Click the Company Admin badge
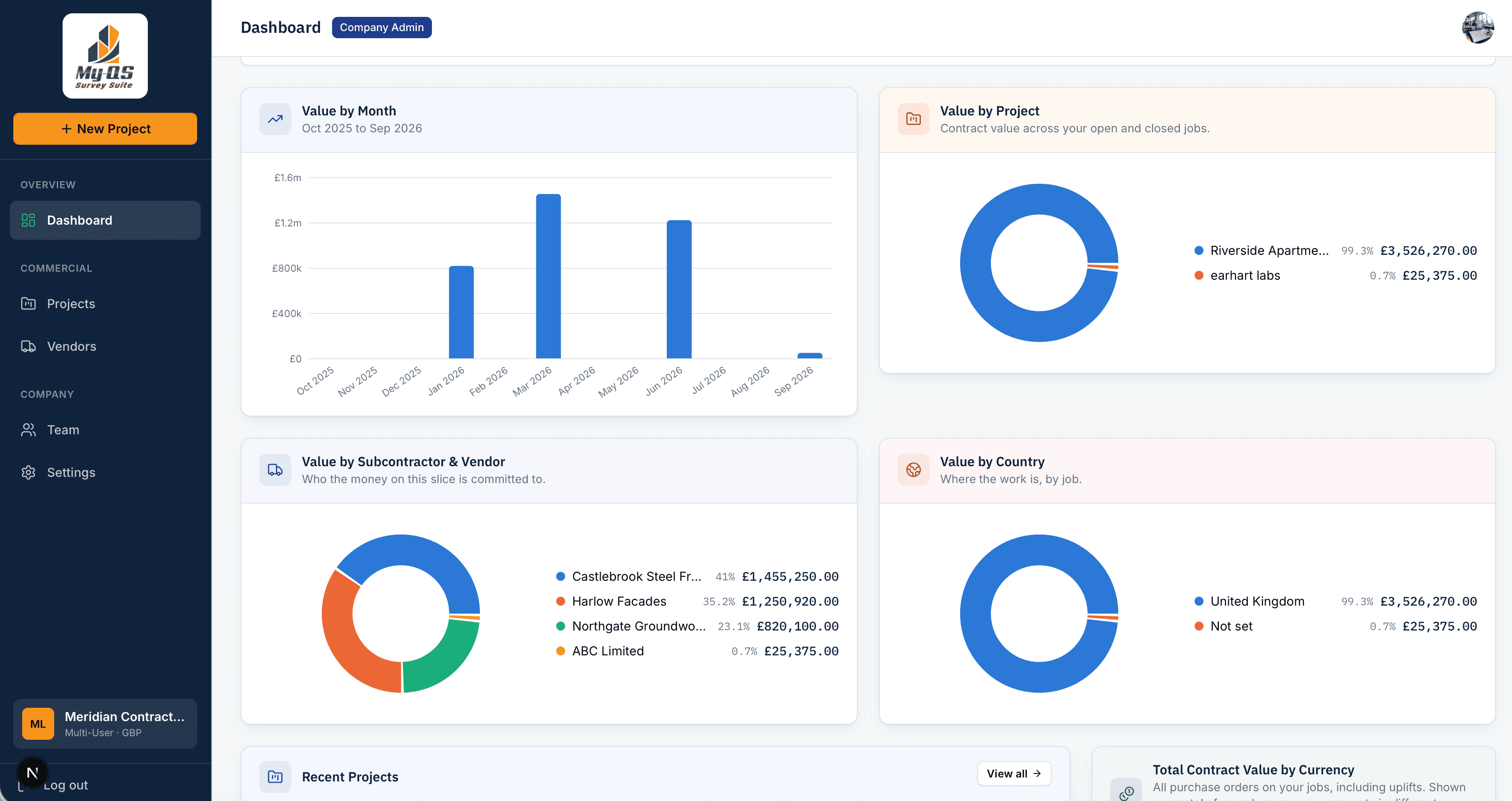This screenshot has height=801, width=1512. tap(381, 28)
